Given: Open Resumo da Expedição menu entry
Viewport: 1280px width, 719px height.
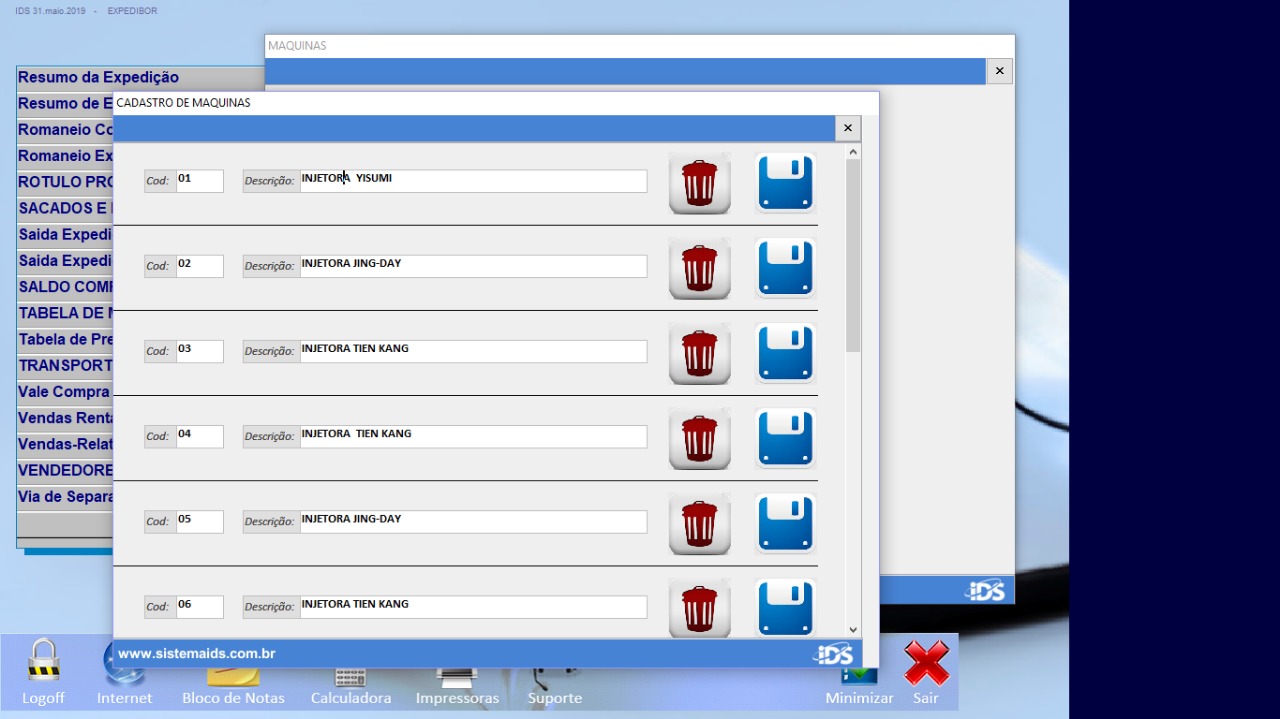Looking at the screenshot, I should tap(140, 77).
